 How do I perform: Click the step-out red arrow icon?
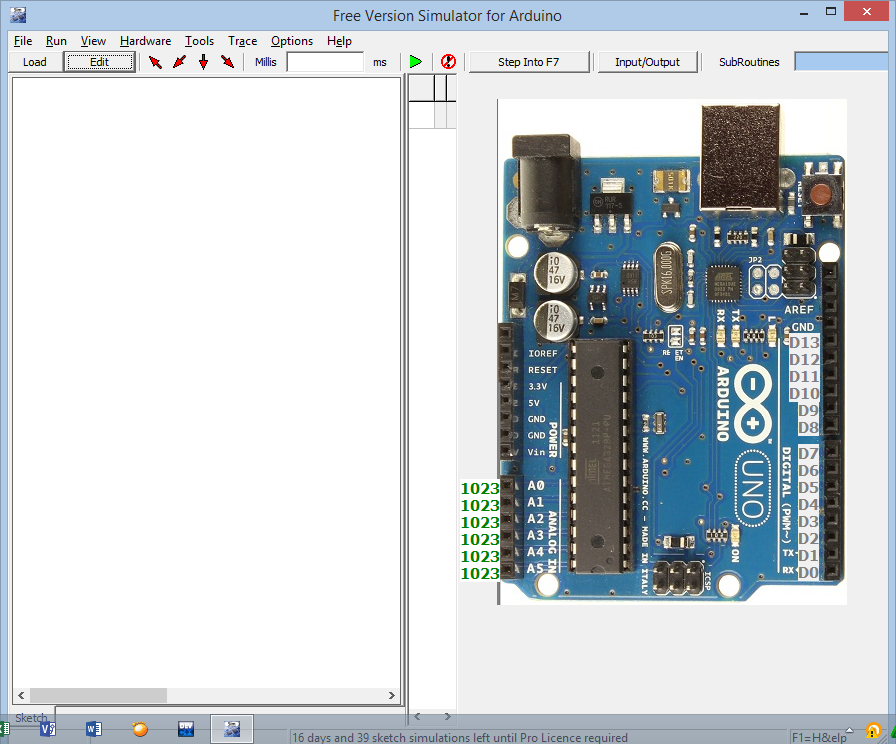point(226,61)
